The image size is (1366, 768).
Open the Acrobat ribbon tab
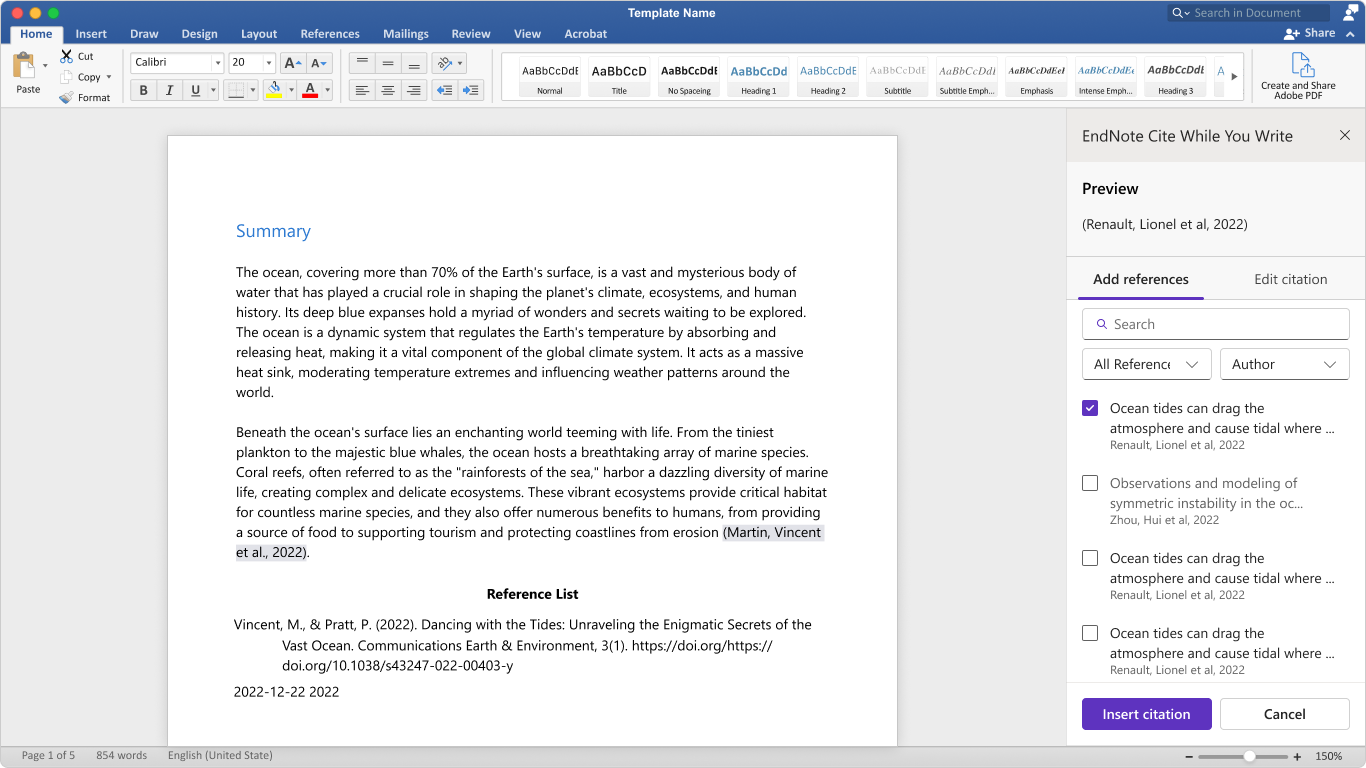pos(585,33)
